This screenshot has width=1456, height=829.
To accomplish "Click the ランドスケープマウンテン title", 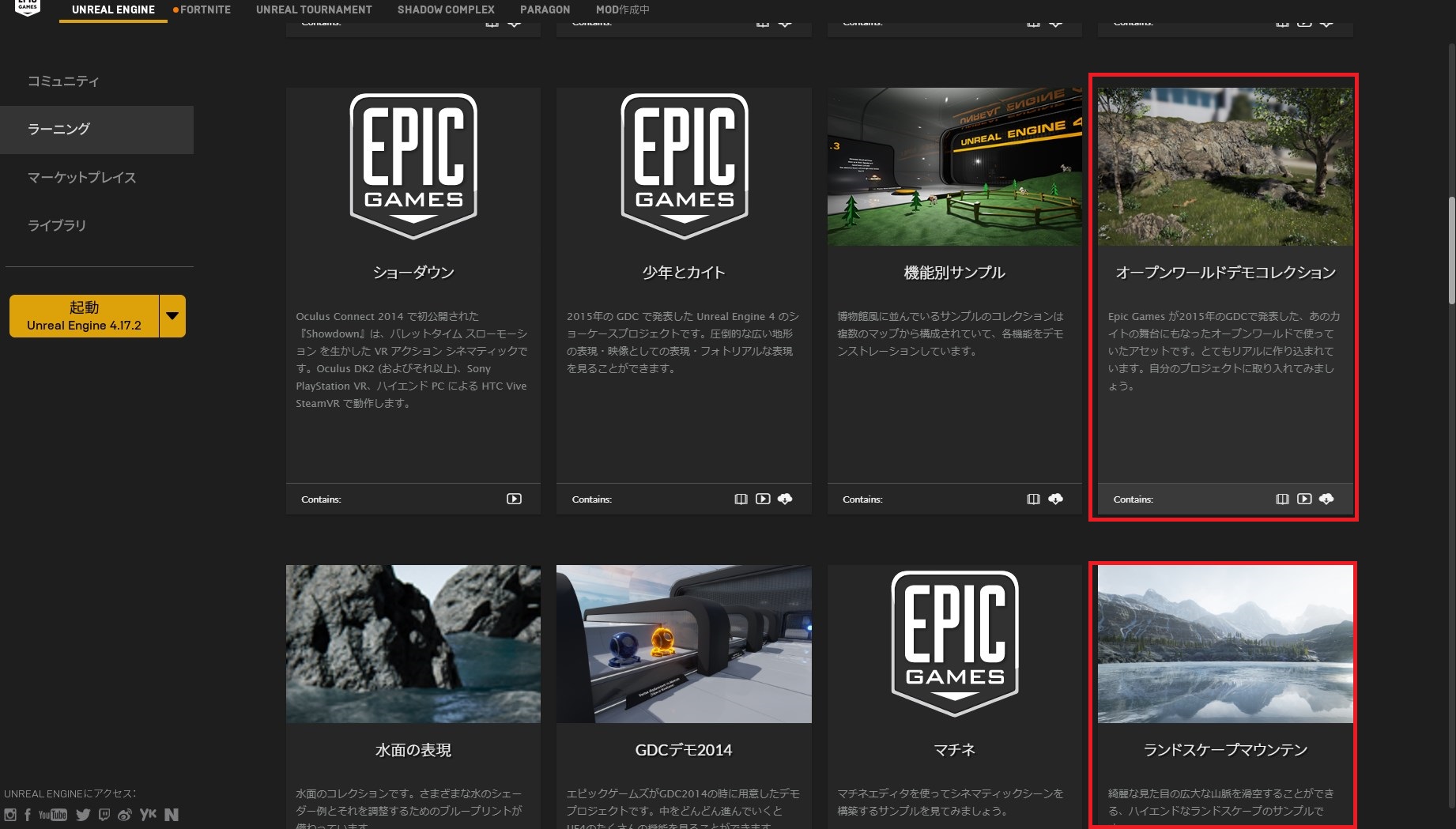I will 1225,750.
